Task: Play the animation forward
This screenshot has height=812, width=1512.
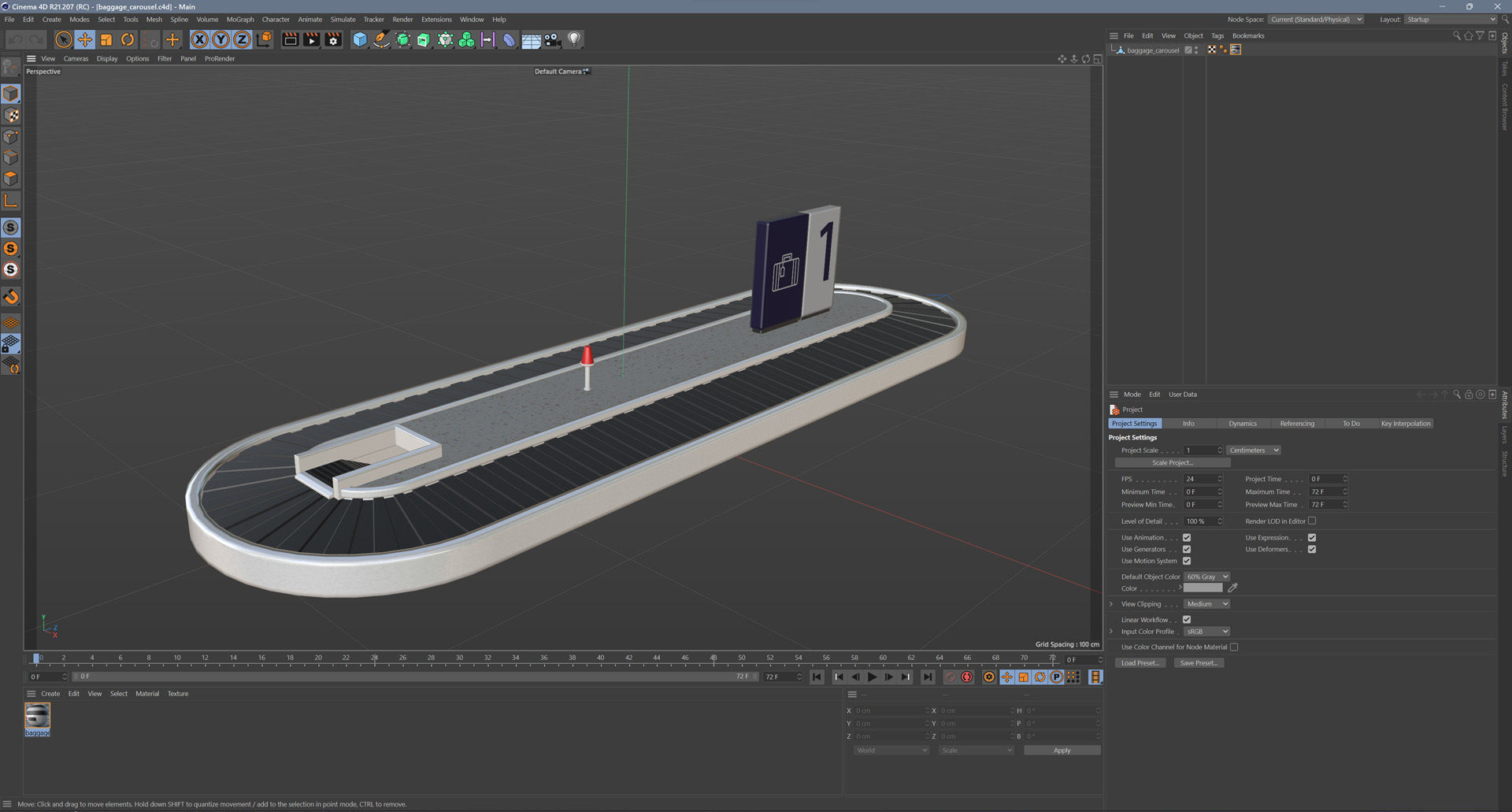Action: 873,677
